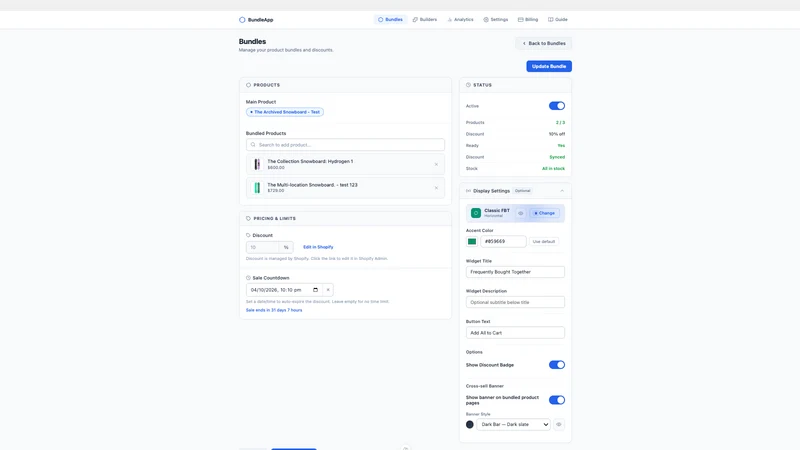
Task: Click the Hydrogen 1 snowboard thumbnail
Action: coord(257,164)
